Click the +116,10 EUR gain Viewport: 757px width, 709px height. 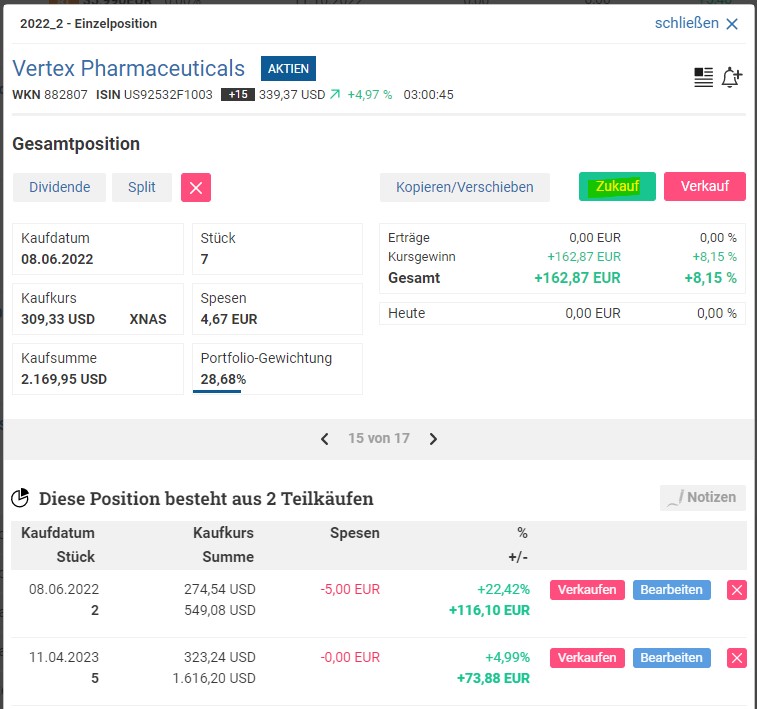tap(489, 610)
